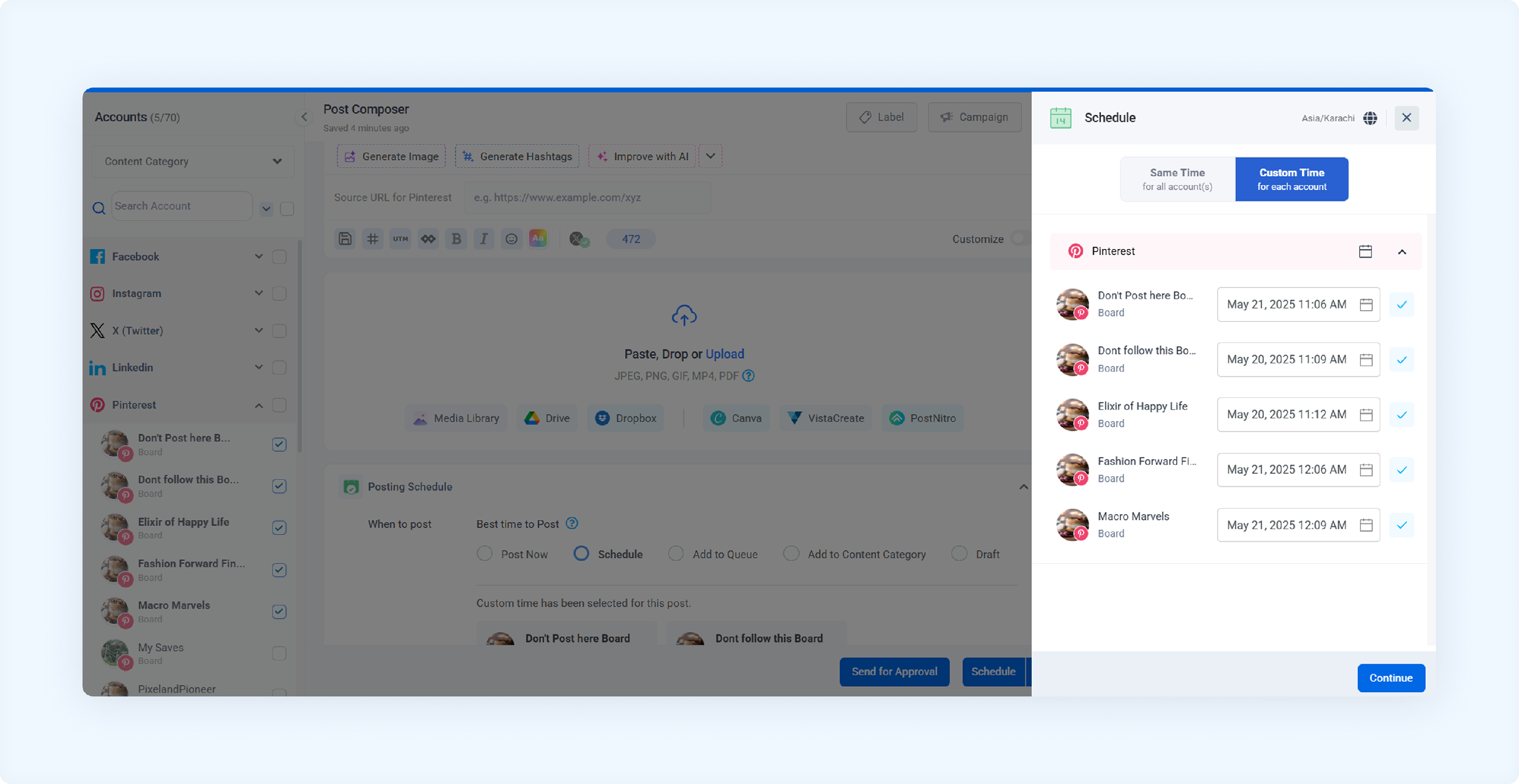The width and height of the screenshot is (1519, 784).
Task: Click the save draft icon in editor toolbar
Action: [345, 239]
